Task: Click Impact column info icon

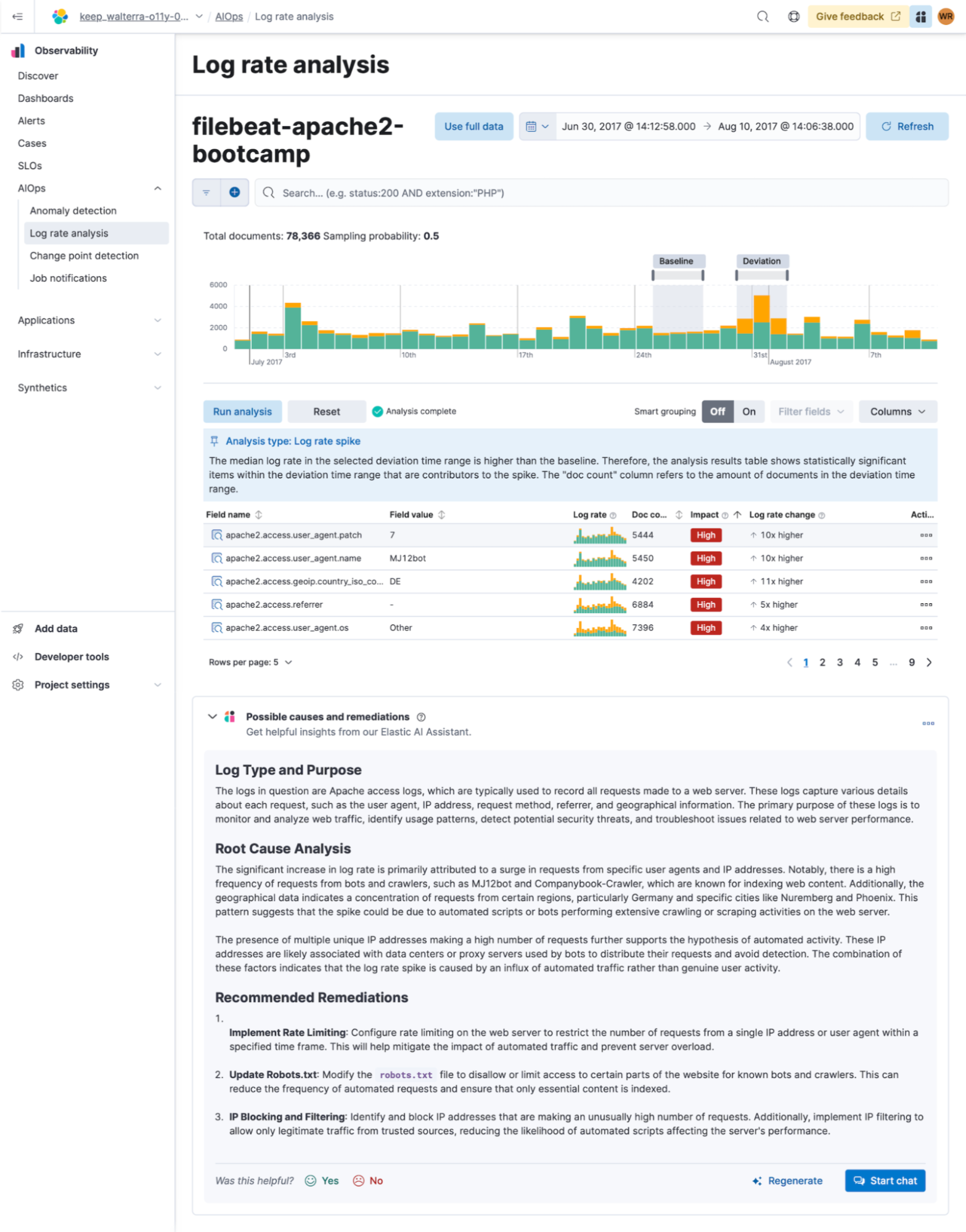Action: click(725, 515)
